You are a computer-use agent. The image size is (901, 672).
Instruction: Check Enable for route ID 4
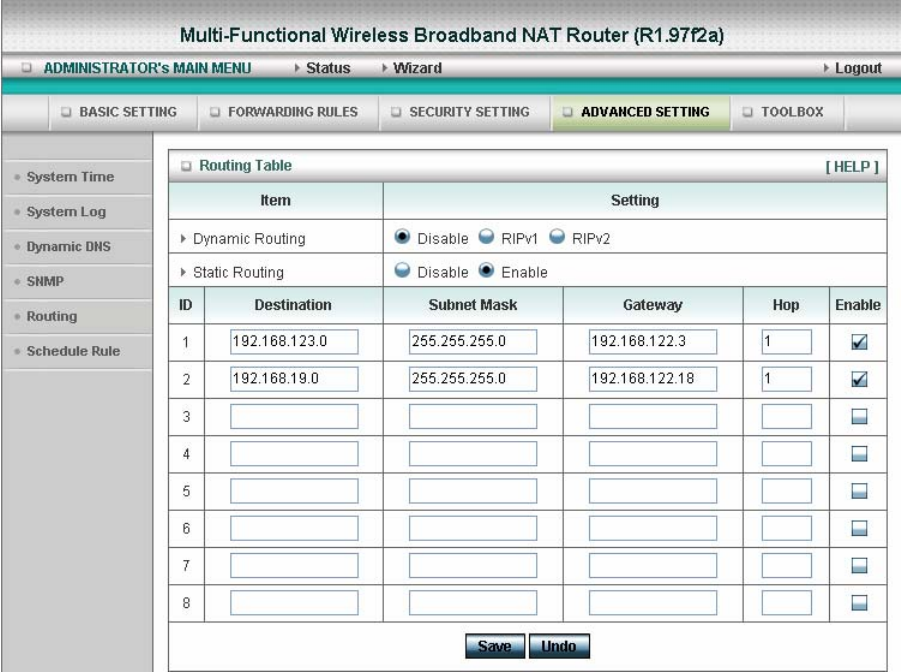point(859,454)
